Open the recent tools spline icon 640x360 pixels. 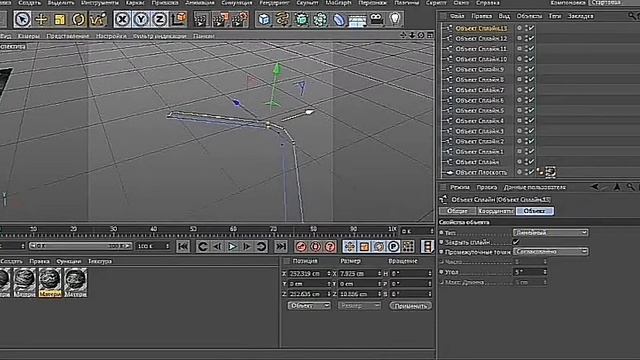pyautogui.click(x=98, y=19)
